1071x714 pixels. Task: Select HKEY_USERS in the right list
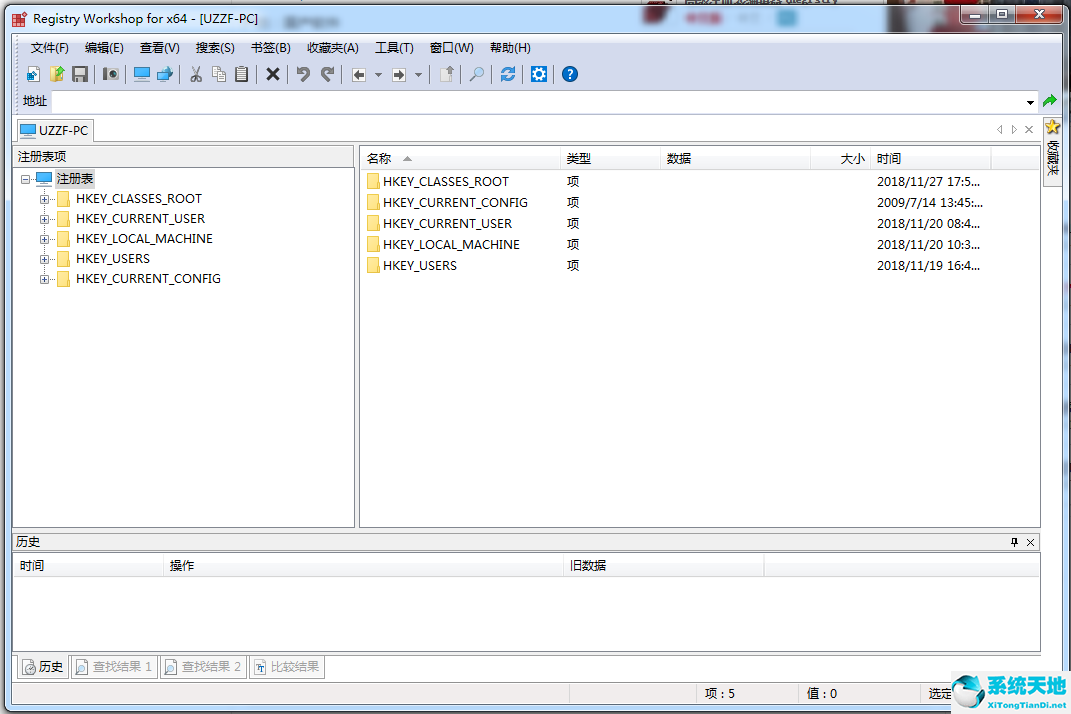(419, 266)
